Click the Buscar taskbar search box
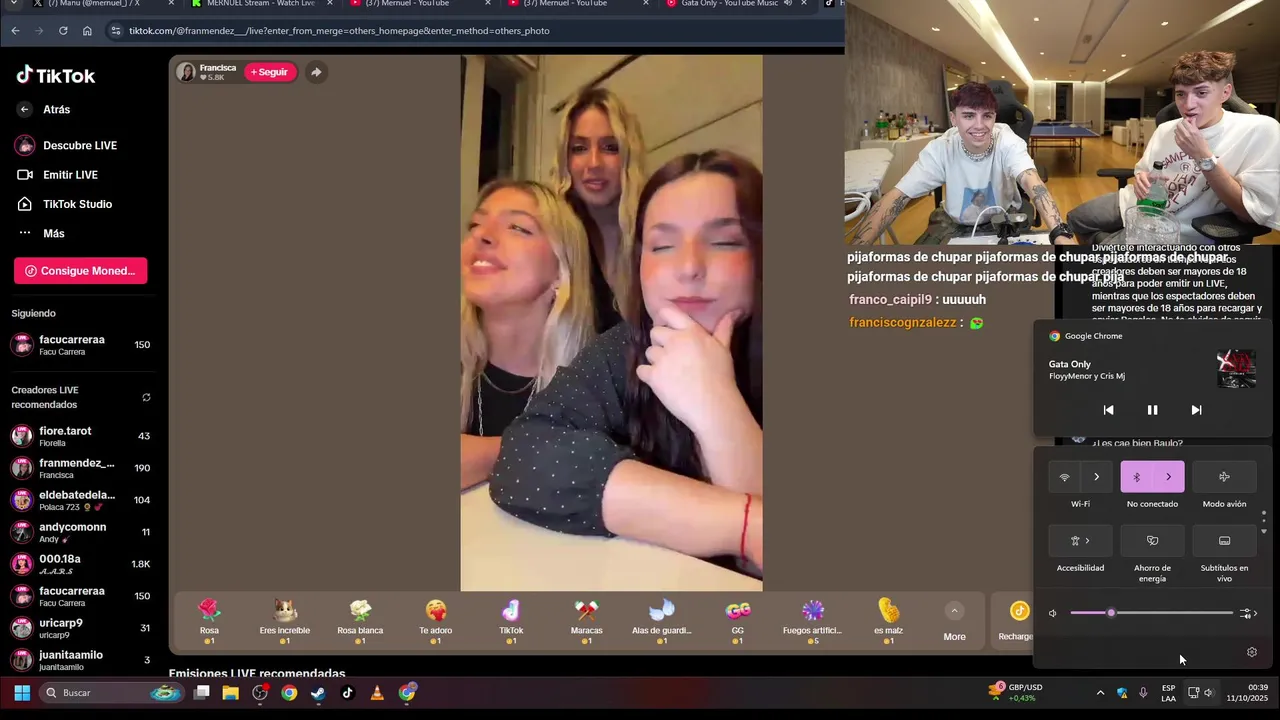Viewport: 1280px width, 720px height. click(112, 692)
